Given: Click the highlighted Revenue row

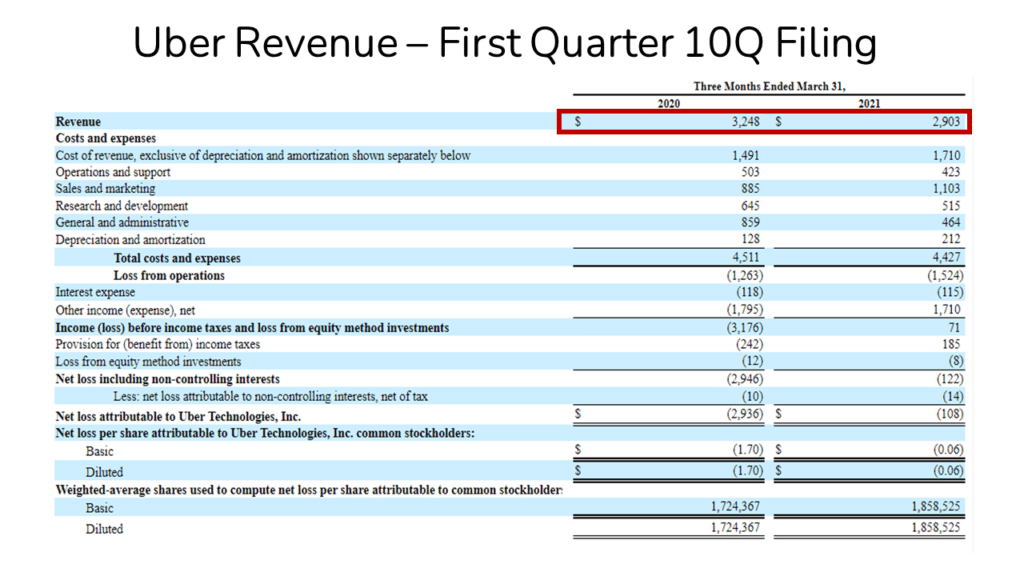Looking at the screenshot, I should coord(766,121).
